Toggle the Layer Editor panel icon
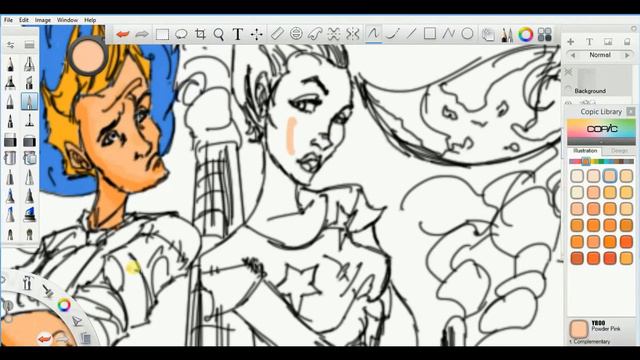Screen dimensions: 640x360 tap(488, 35)
